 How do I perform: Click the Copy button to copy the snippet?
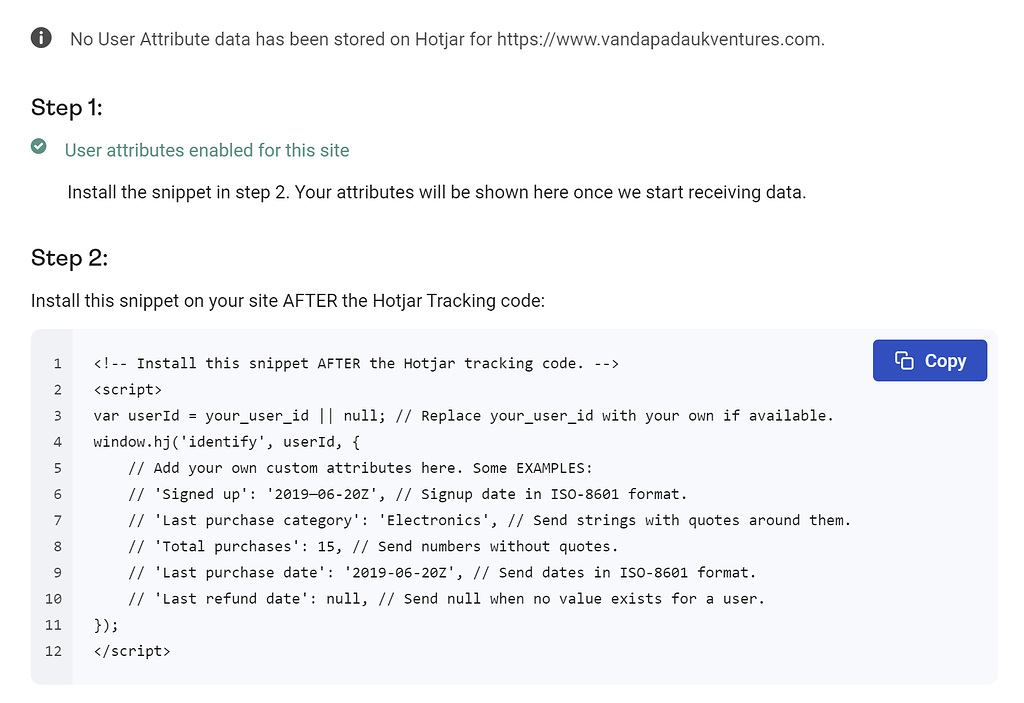pyautogui.click(x=930, y=360)
